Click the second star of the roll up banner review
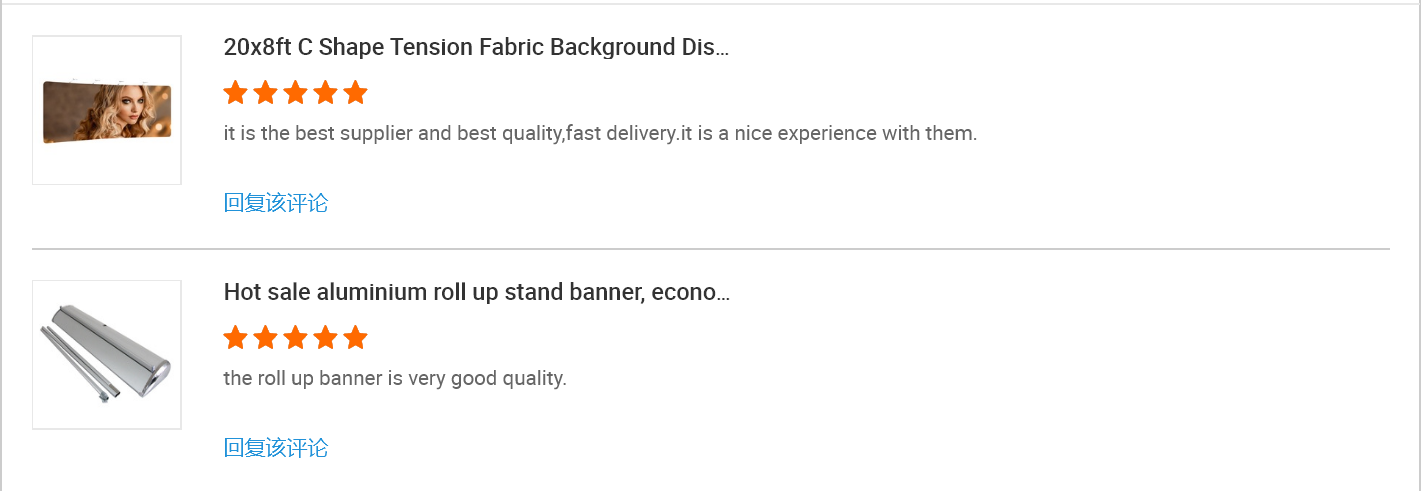This screenshot has height=491, width=1421. tap(265, 338)
